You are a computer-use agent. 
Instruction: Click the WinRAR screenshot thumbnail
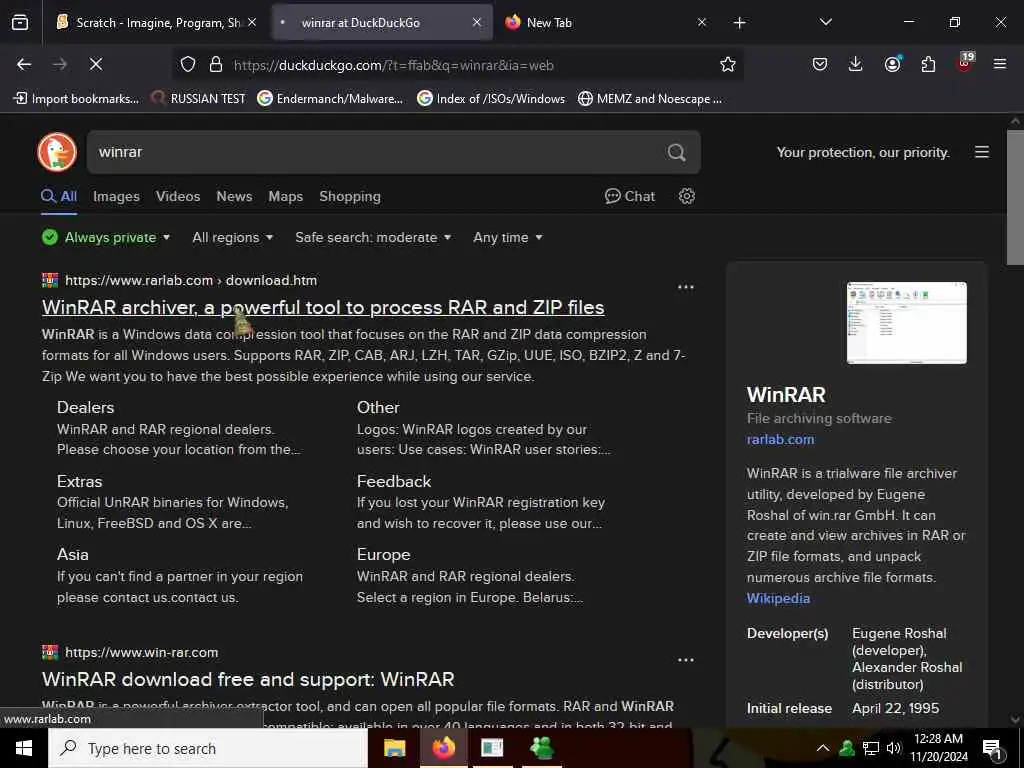tap(906, 323)
